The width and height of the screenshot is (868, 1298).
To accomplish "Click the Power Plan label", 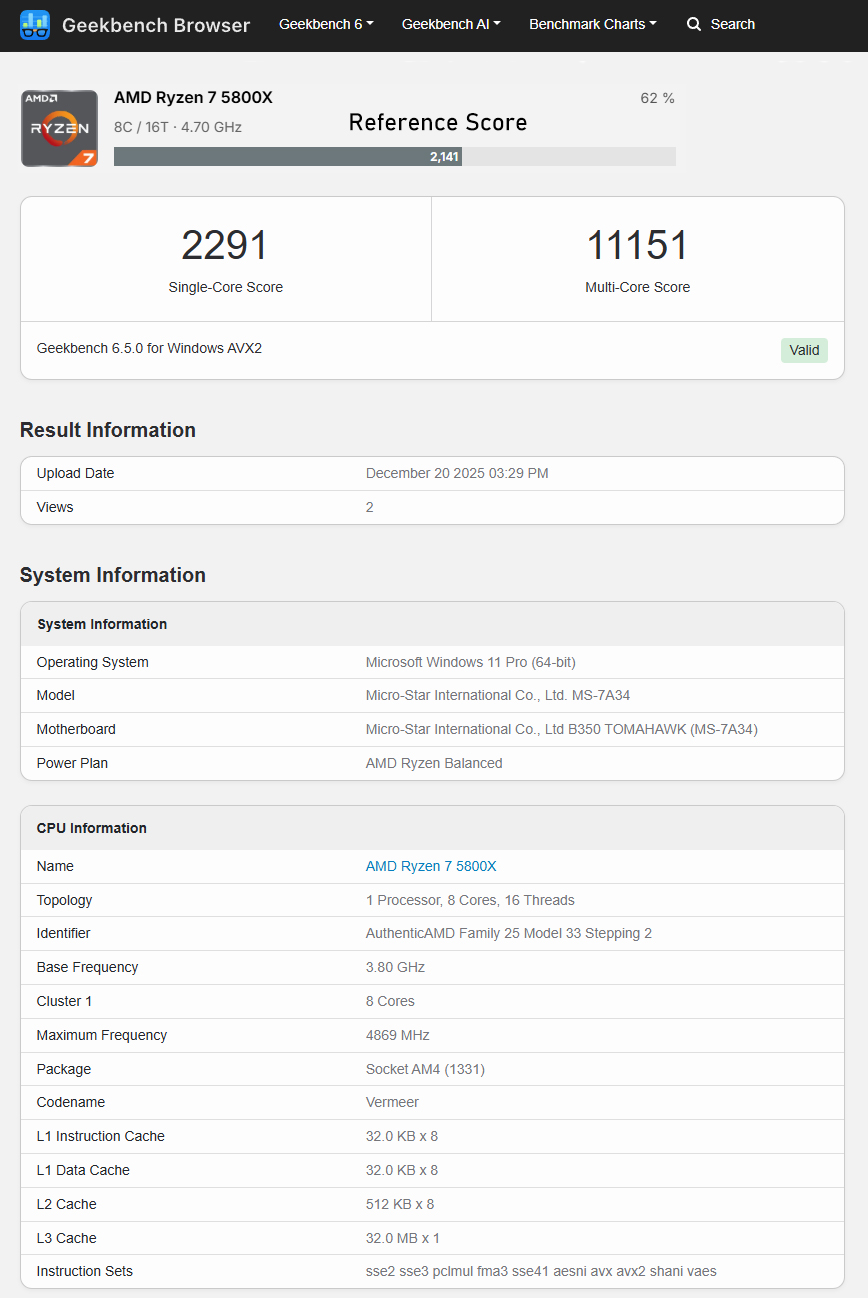I will click(72, 763).
